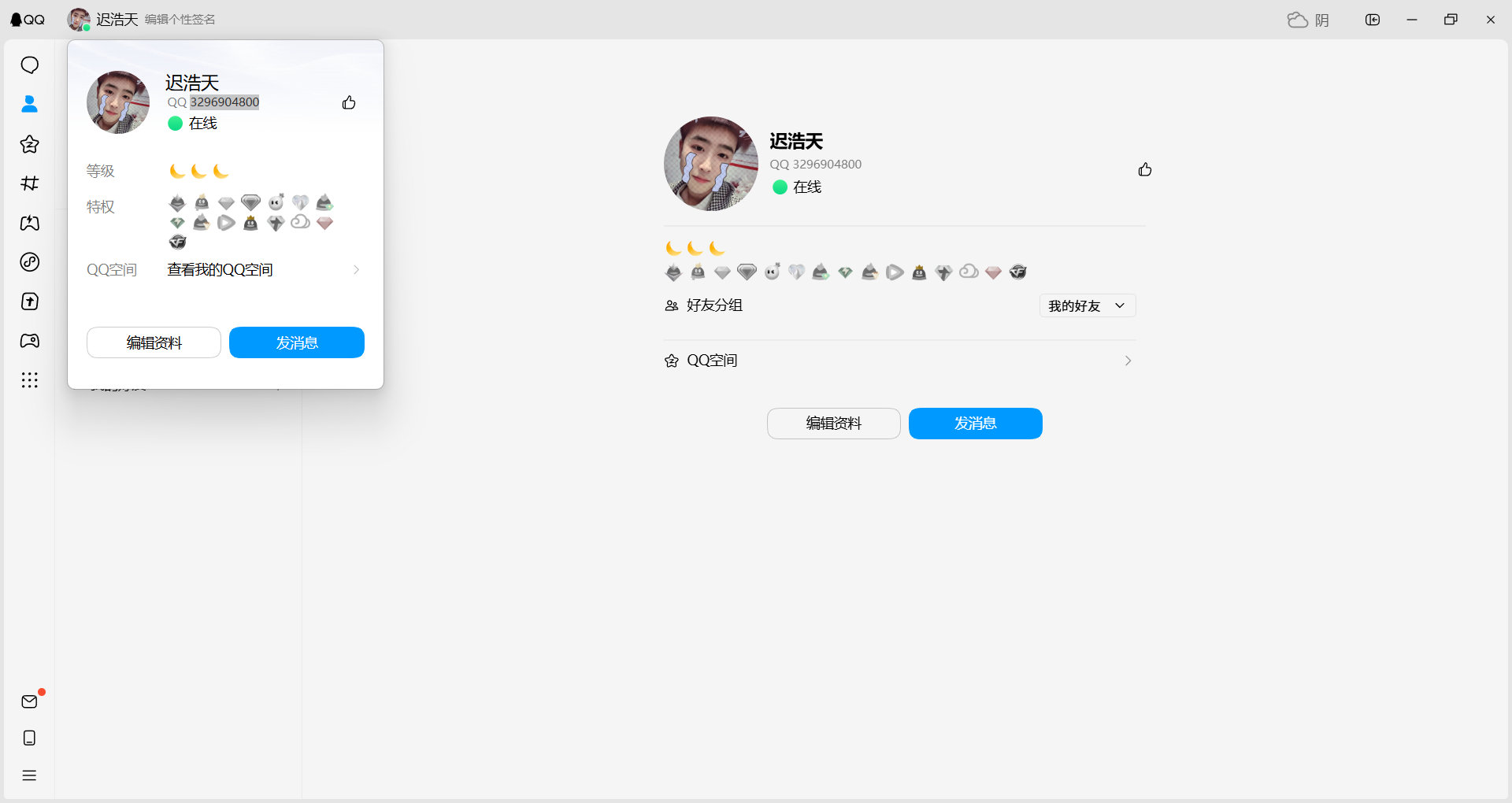The image size is (1512, 803).
Task: Click the large avatar in the popup card
Action: (x=118, y=102)
